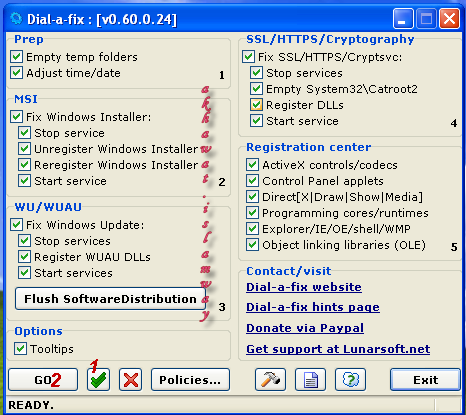
Task: Click Flush SoftwareDistribution button
Action: pyautogui.click(x=110, y=299)
